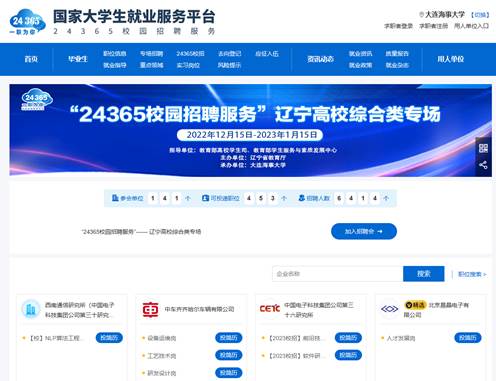The width and height of the screenshot is (496, 381).
Task: Open the 【校】NLP算法工程 job posting
Action: point(56,338)
